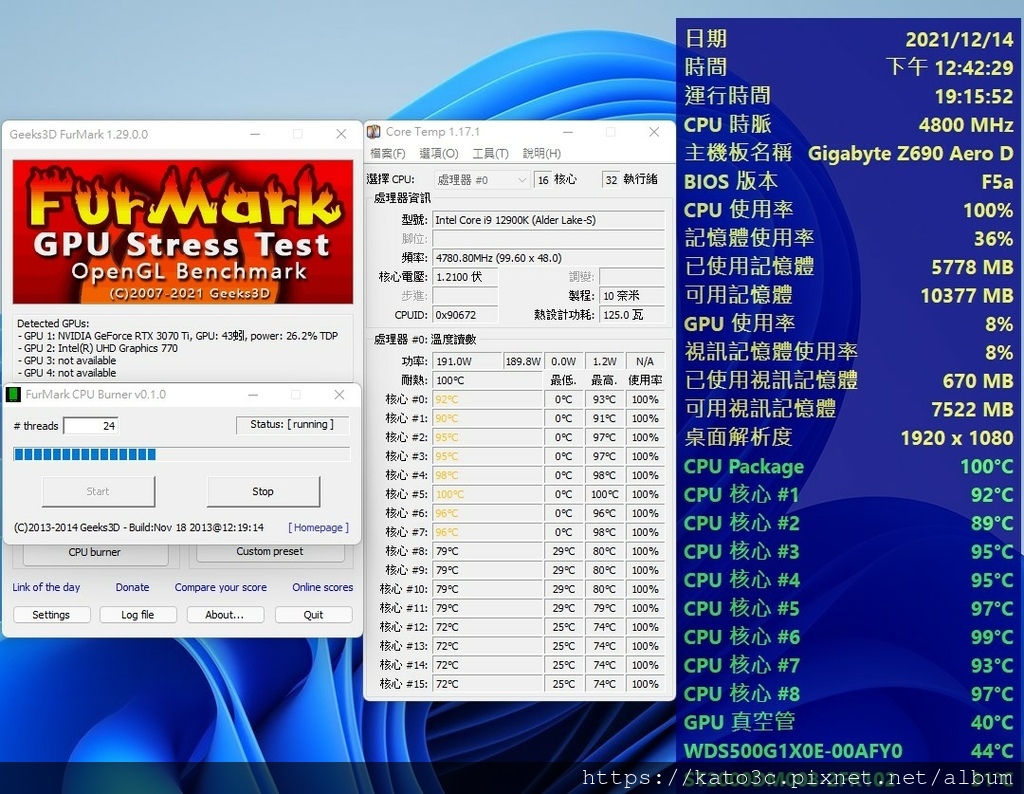
Task: Click the GPU 真空管 40°C overlay row
Action: click(848, 722)
